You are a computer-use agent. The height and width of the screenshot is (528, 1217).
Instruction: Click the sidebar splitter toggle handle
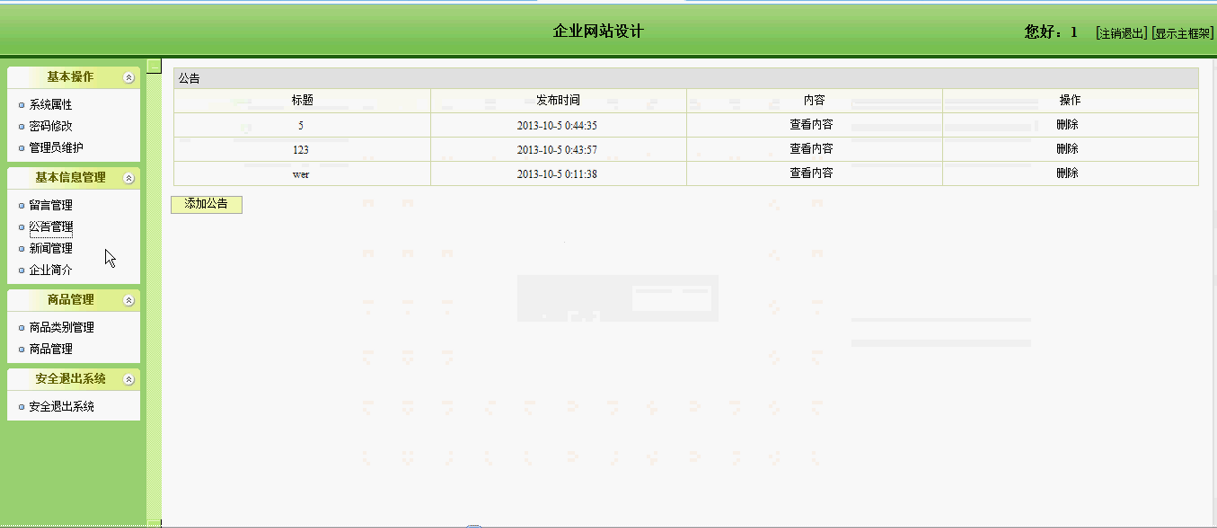click(x=154, y=66)
